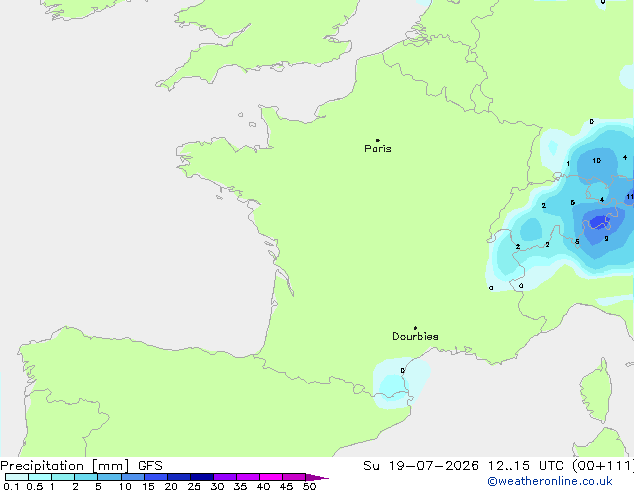Click the '(00+111)' forecast offset text
The height and width of the screenshot is (490, 634).
tap(603, 466)
